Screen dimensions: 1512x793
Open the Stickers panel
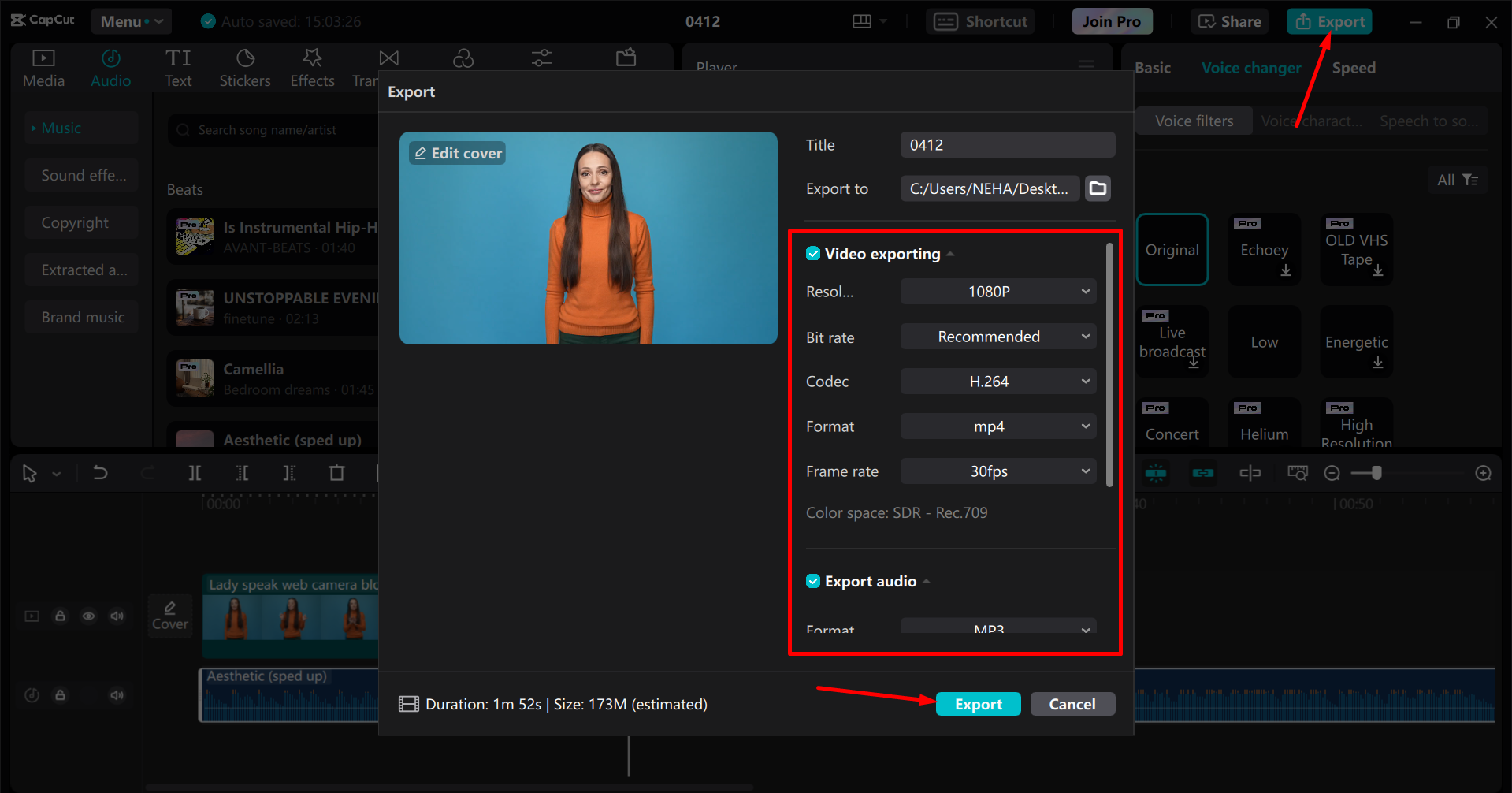(244, 68)
